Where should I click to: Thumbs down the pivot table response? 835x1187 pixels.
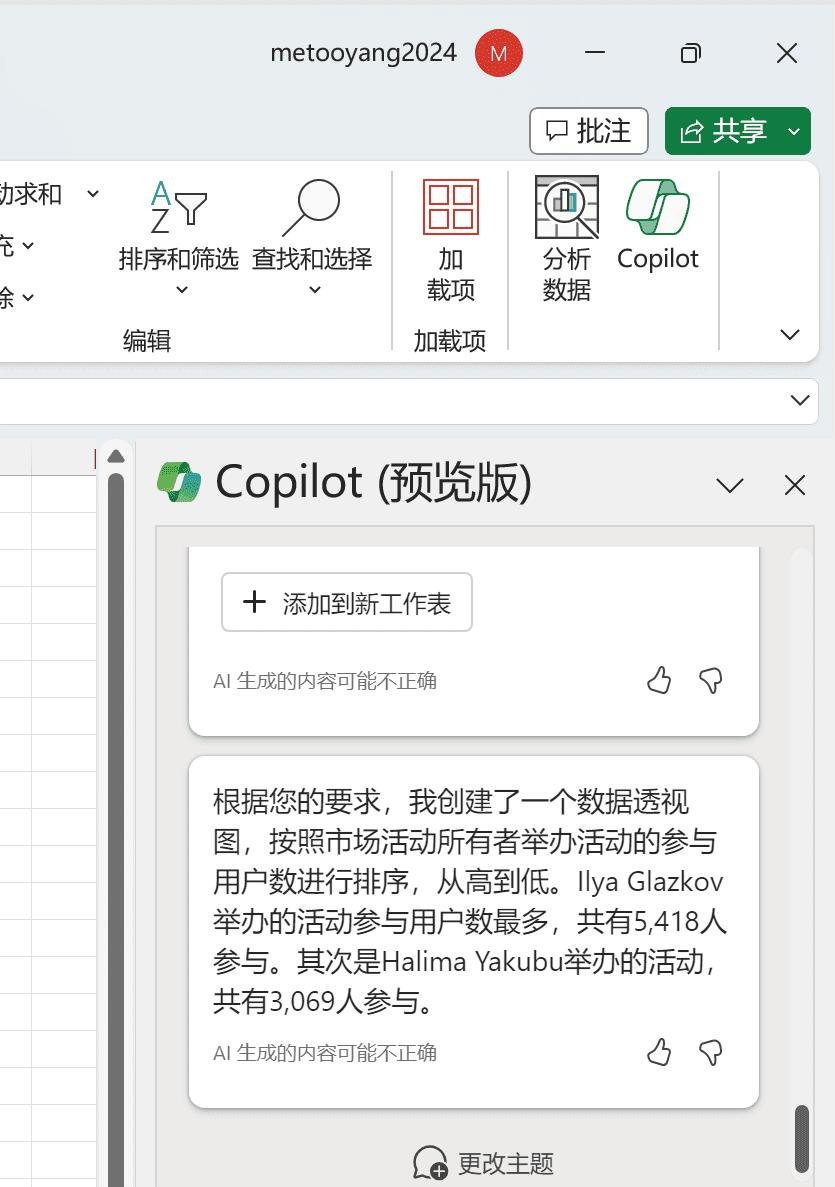[x=711, y=1052]
